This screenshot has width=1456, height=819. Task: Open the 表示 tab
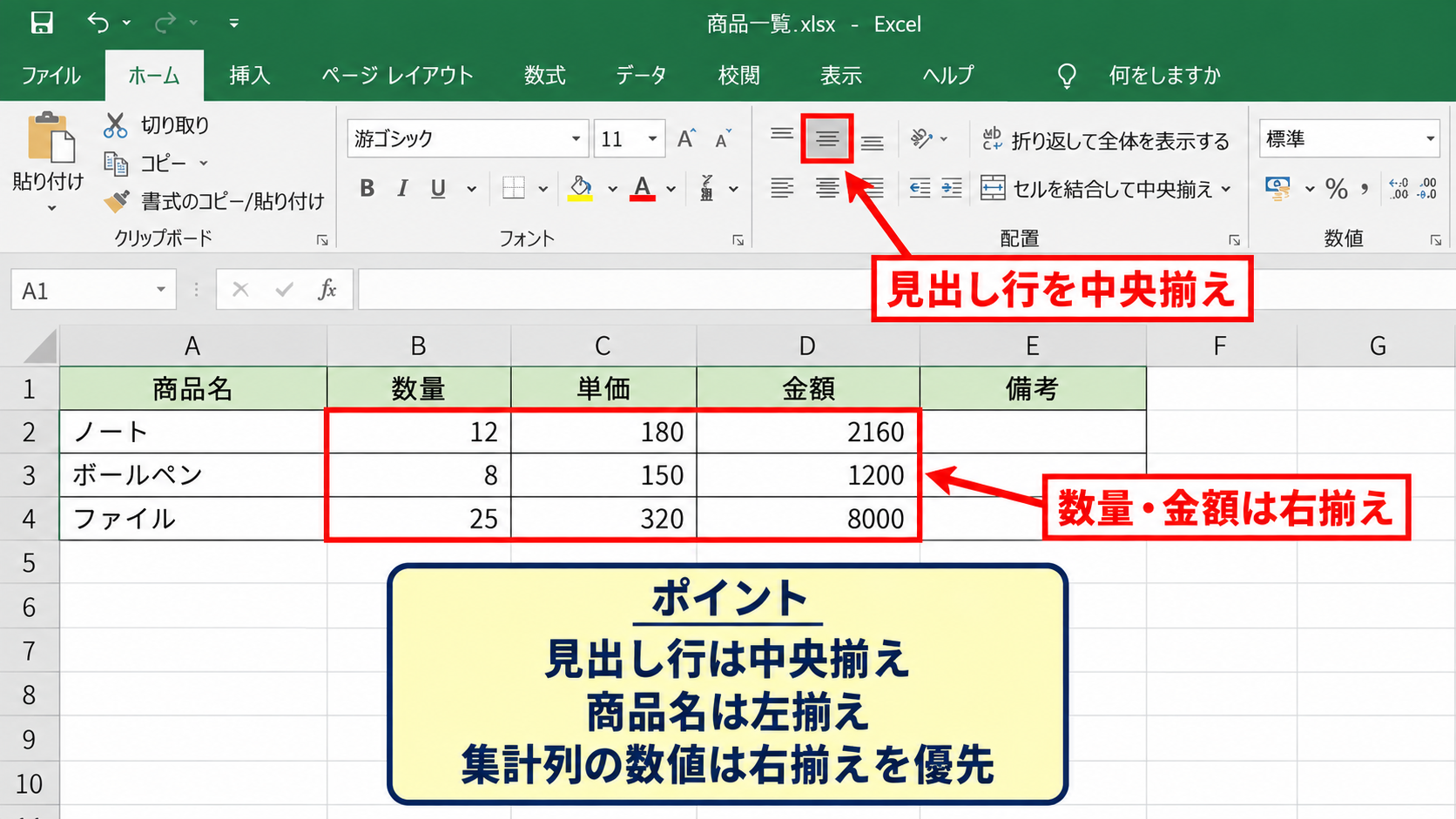pyautogui.click(x=841, y=76)
